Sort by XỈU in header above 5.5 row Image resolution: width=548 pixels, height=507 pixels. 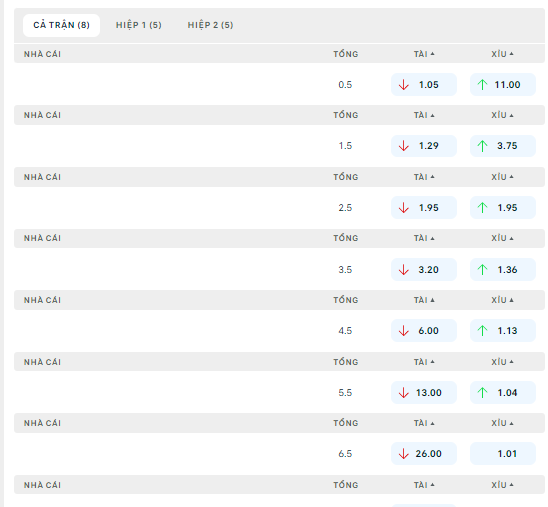point(502,362)
